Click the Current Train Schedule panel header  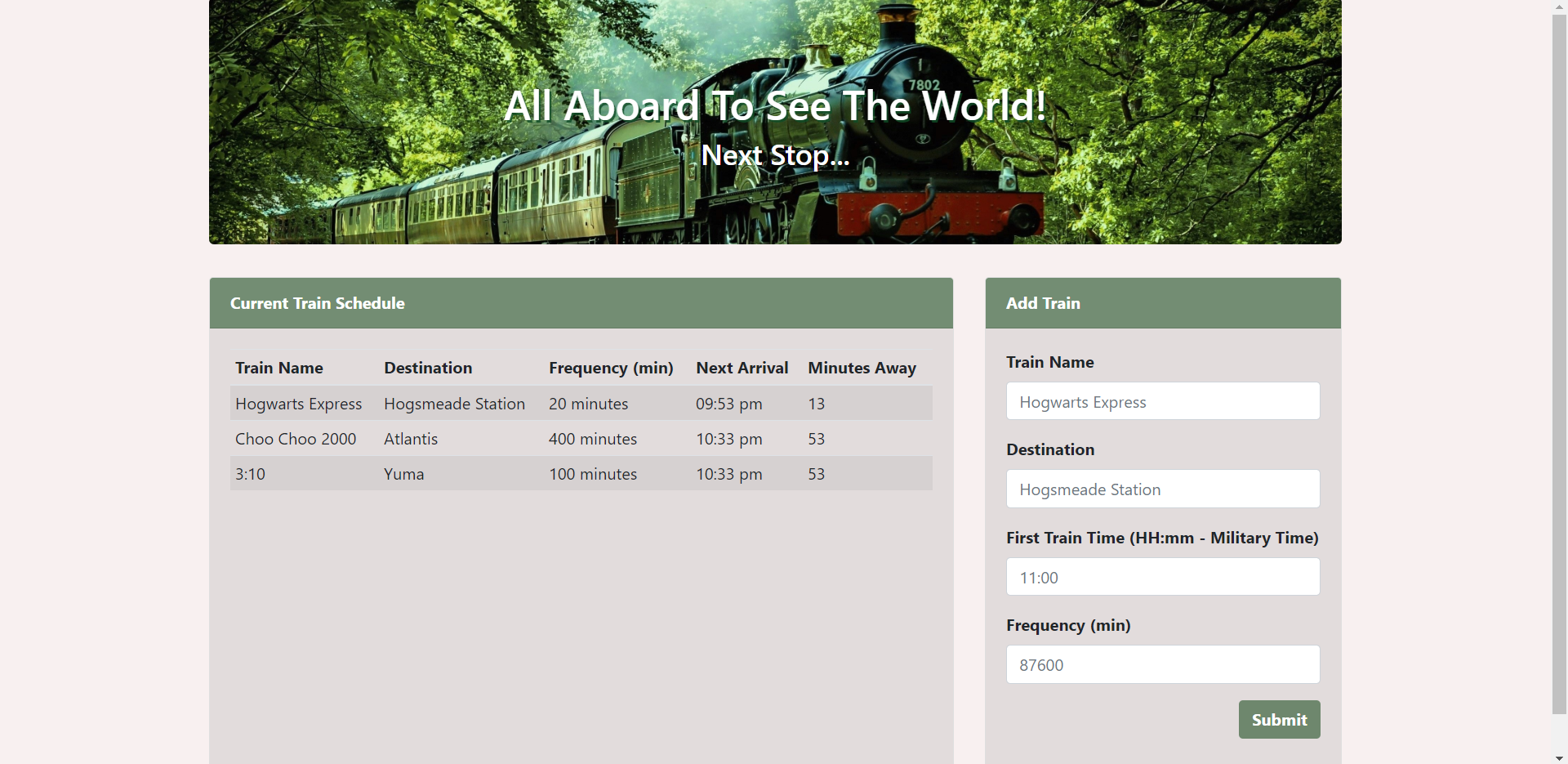click(x=317, y=303)
